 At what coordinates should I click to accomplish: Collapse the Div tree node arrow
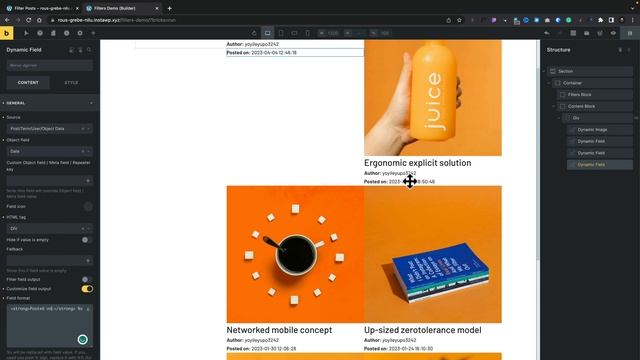559,118
